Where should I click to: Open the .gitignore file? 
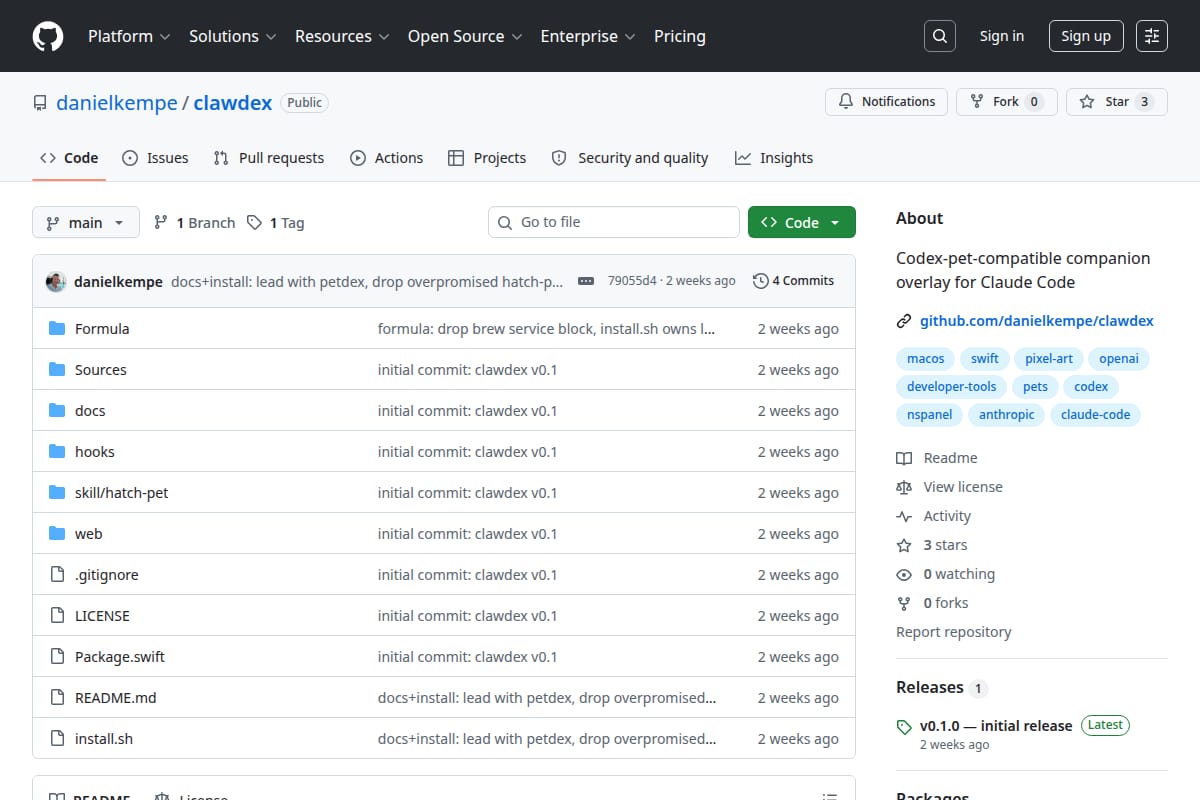(107, 575)
